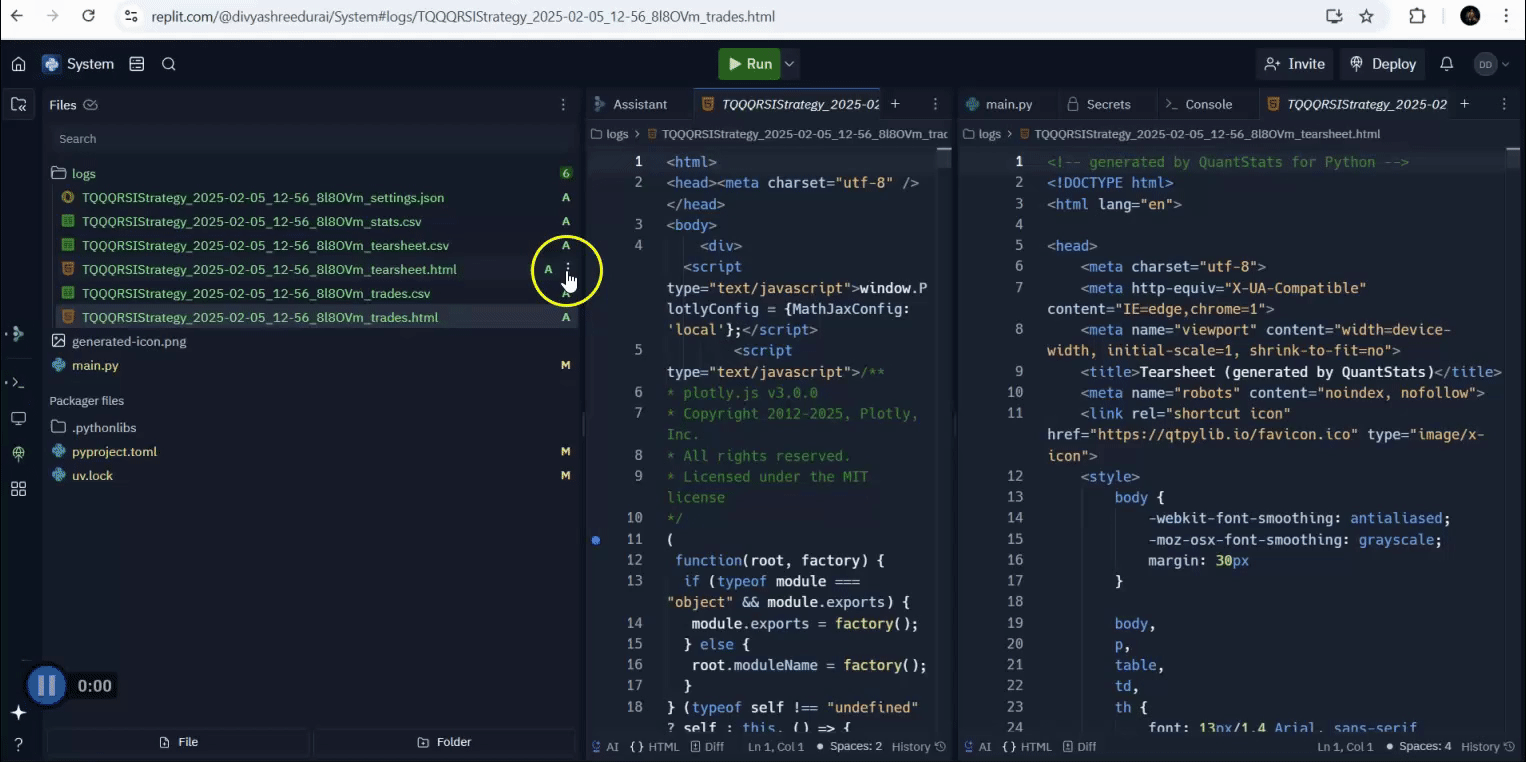This screenshot has height=762, width=1526.
Task: Open the monitor icon in left sidebar
Action: click(18, 418)
